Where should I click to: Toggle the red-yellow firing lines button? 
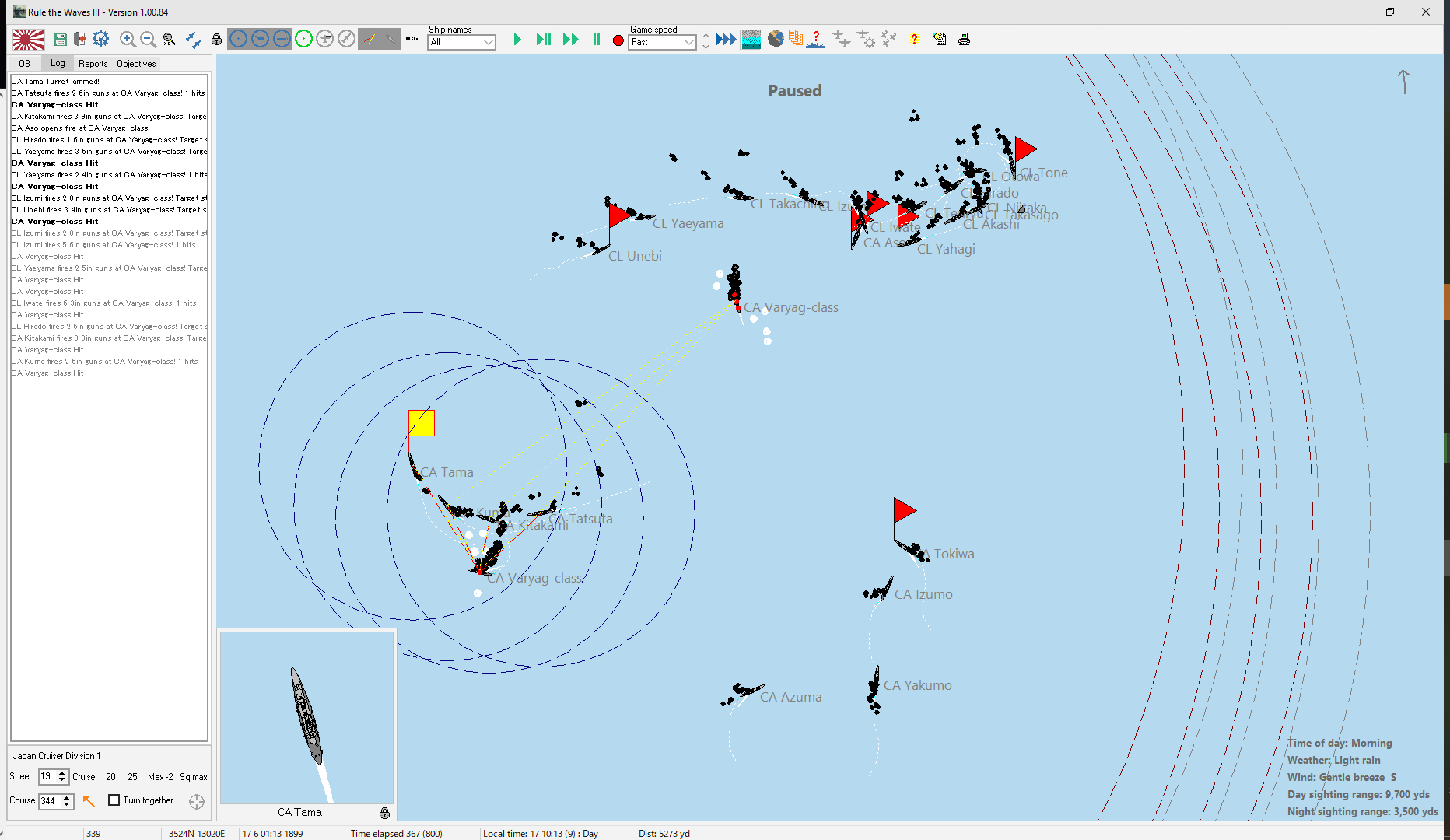pyautogui.click(x=369, y=39)
